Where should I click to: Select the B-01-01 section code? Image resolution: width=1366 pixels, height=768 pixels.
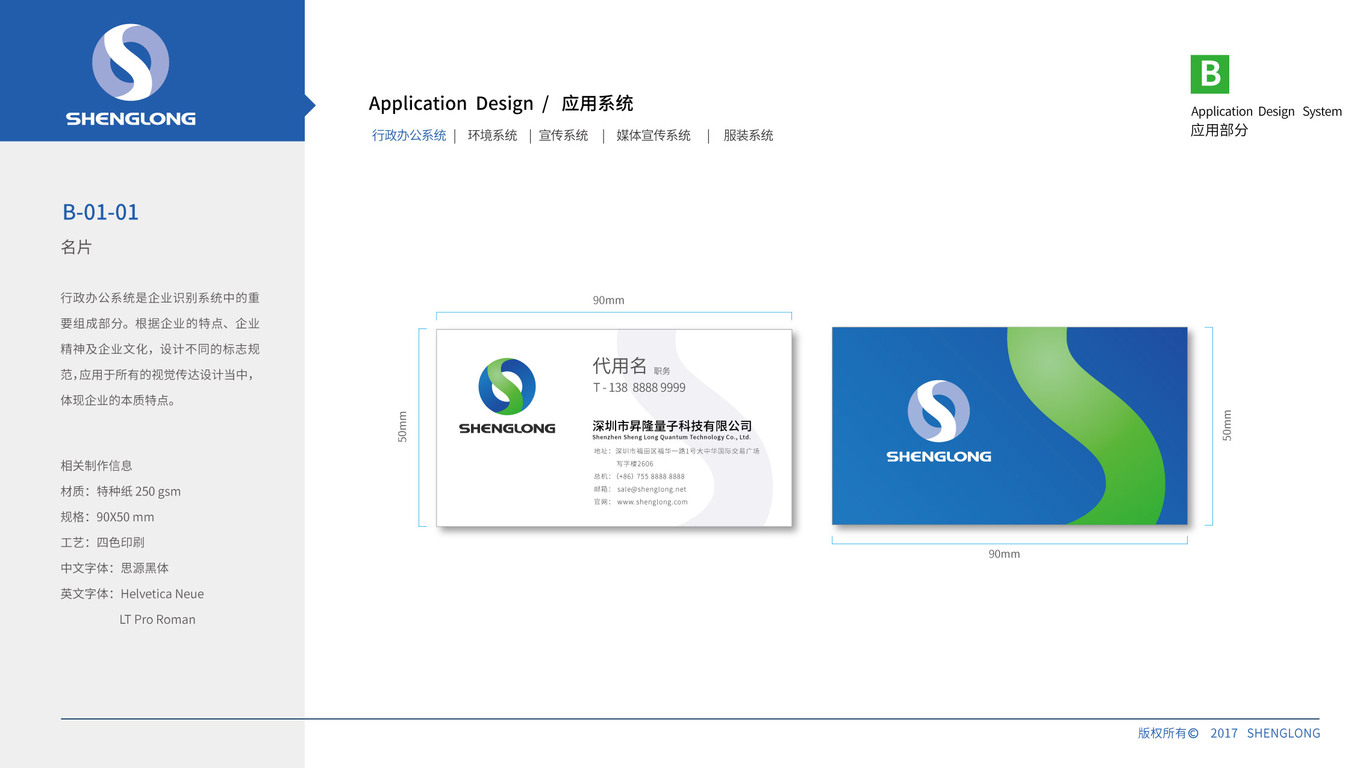pyautogui.click(x=101, y=212)
